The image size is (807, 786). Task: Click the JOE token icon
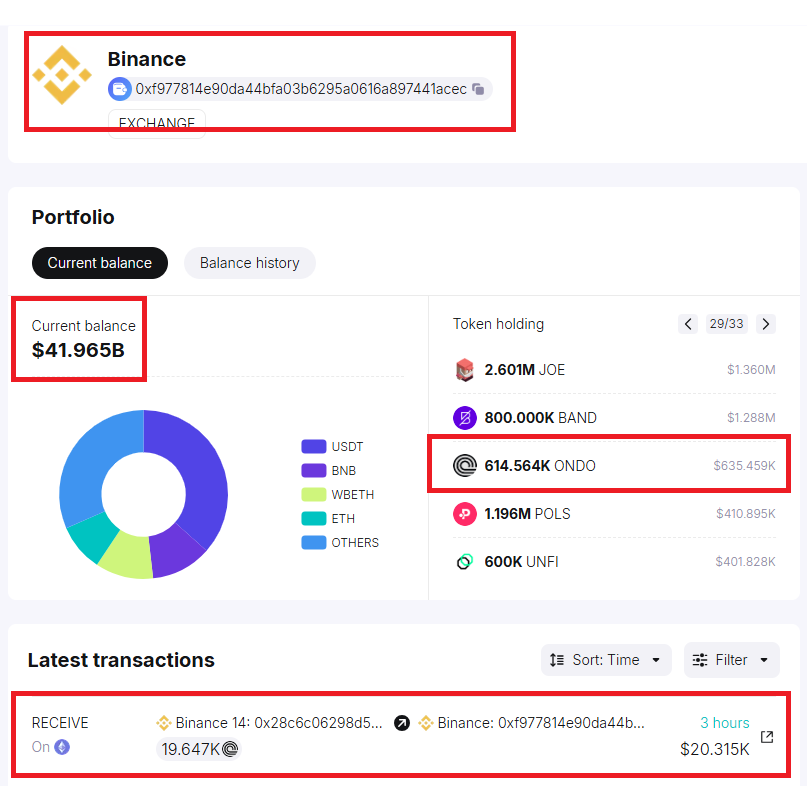pos(465,370)
